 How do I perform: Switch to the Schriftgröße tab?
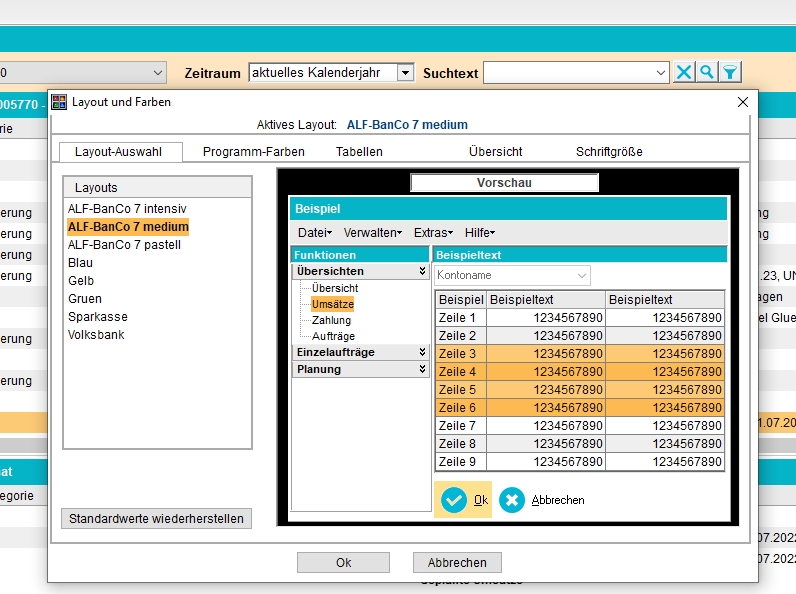point(609,152)
